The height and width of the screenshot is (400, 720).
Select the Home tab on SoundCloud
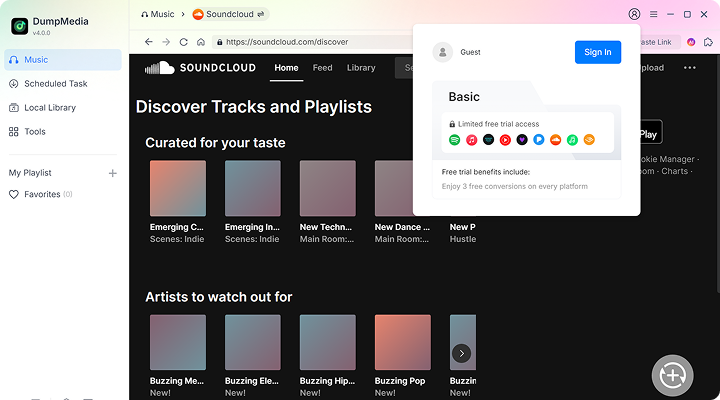coord(287,68)
